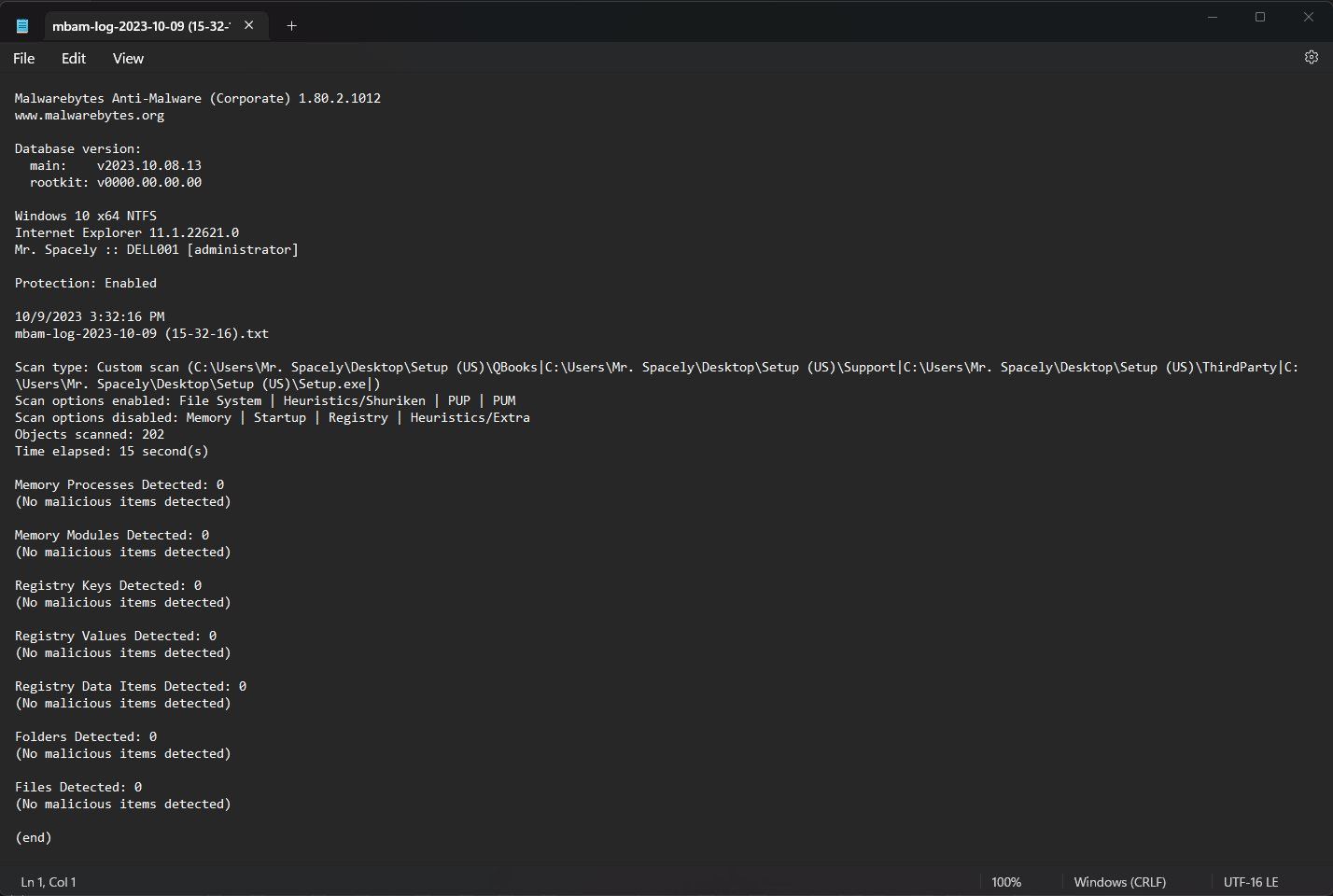The width and height of the screenshot is (1333, 896).
Task: Click the 'Objects scanned: 202' line
Action: click(90, 434)
